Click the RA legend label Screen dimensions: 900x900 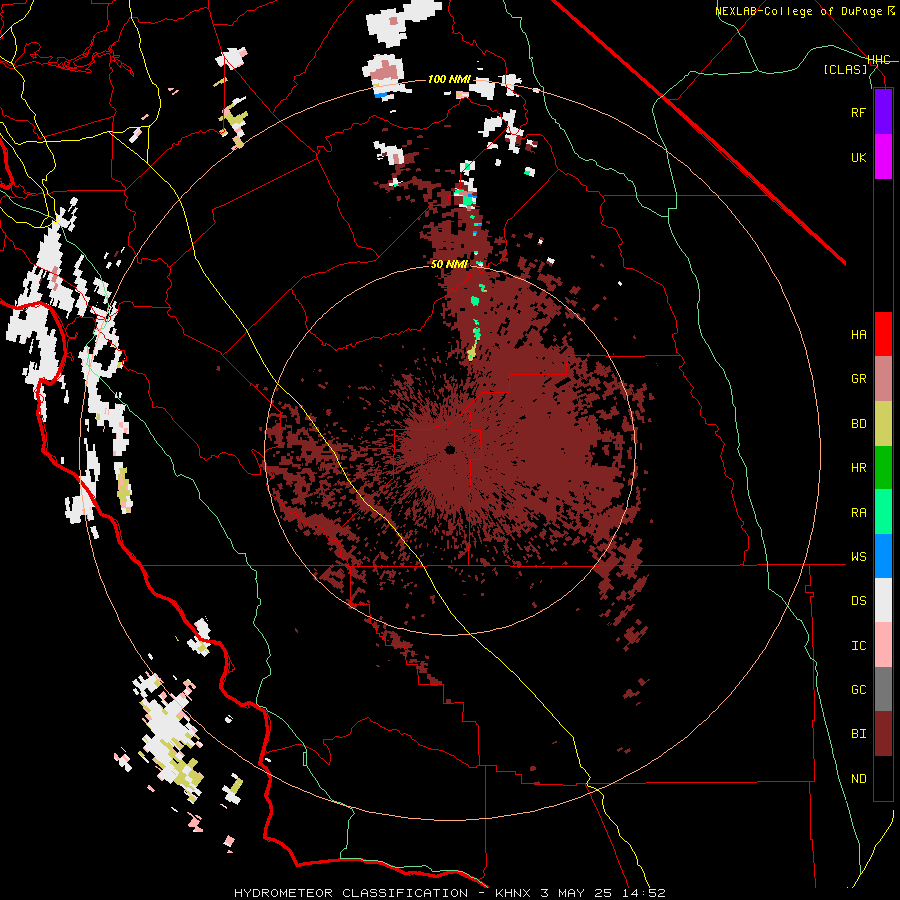858,513
